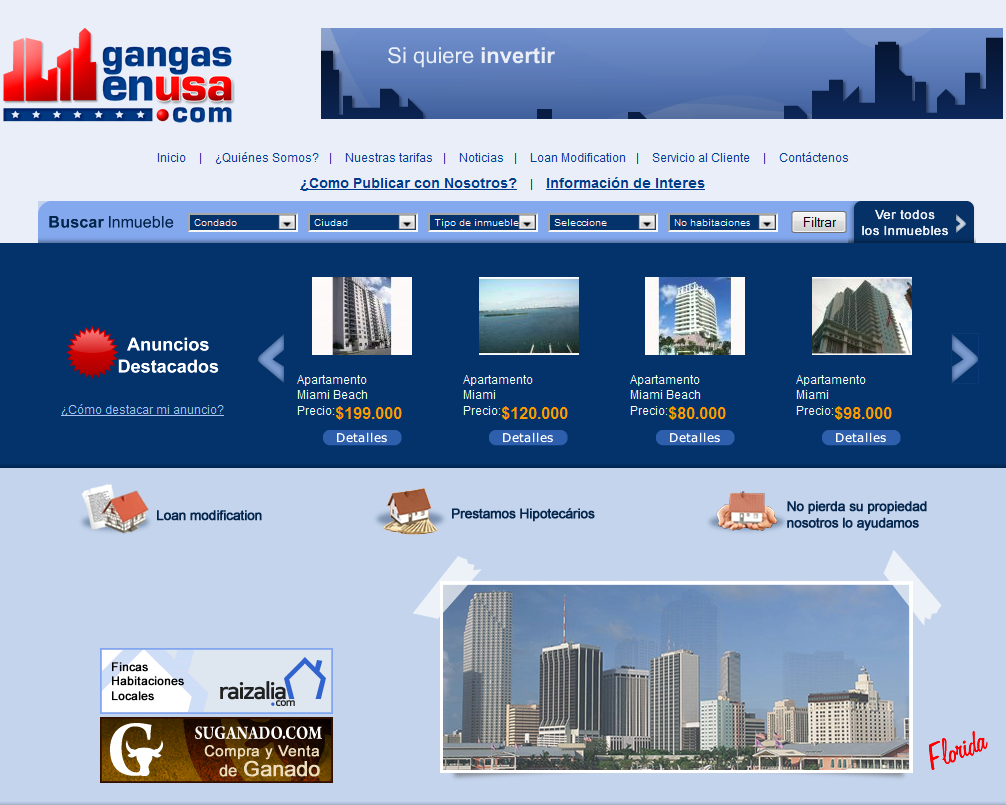Viewport: 1006px width, 805px height.
Task: Click the $98.000 price text
Action: (864, 413)
